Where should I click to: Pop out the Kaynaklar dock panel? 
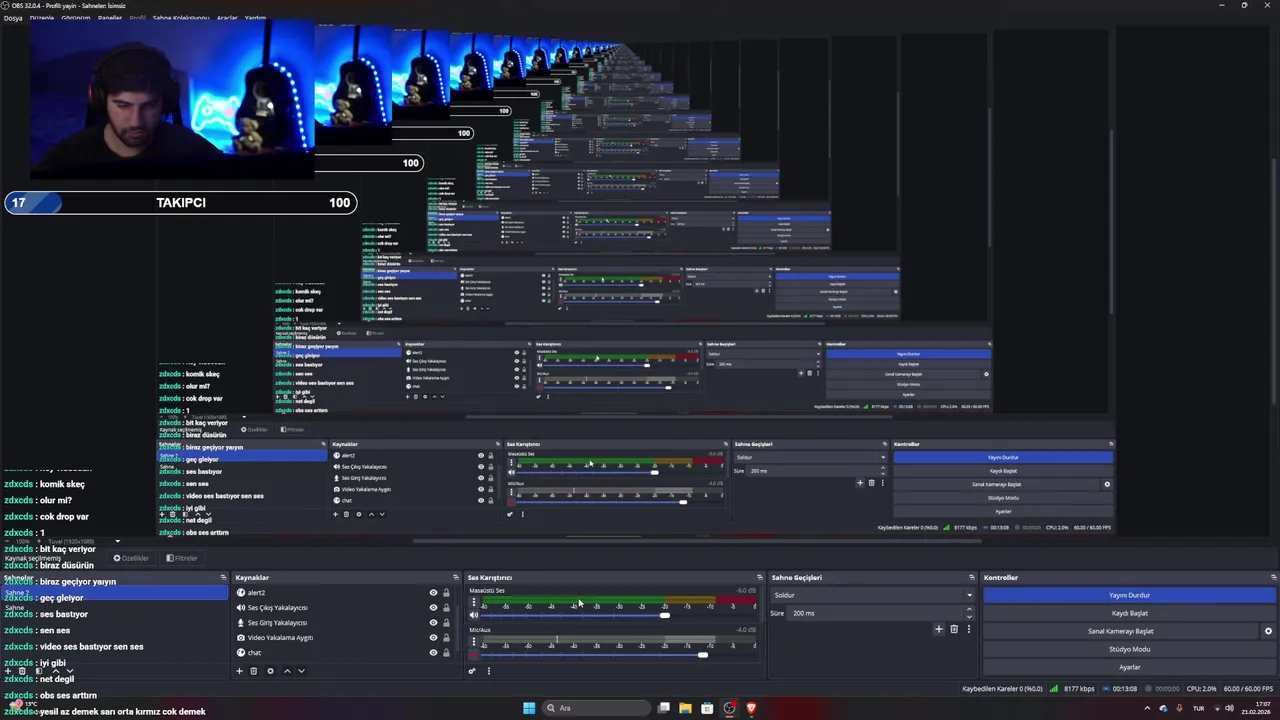tap(455, 577)
